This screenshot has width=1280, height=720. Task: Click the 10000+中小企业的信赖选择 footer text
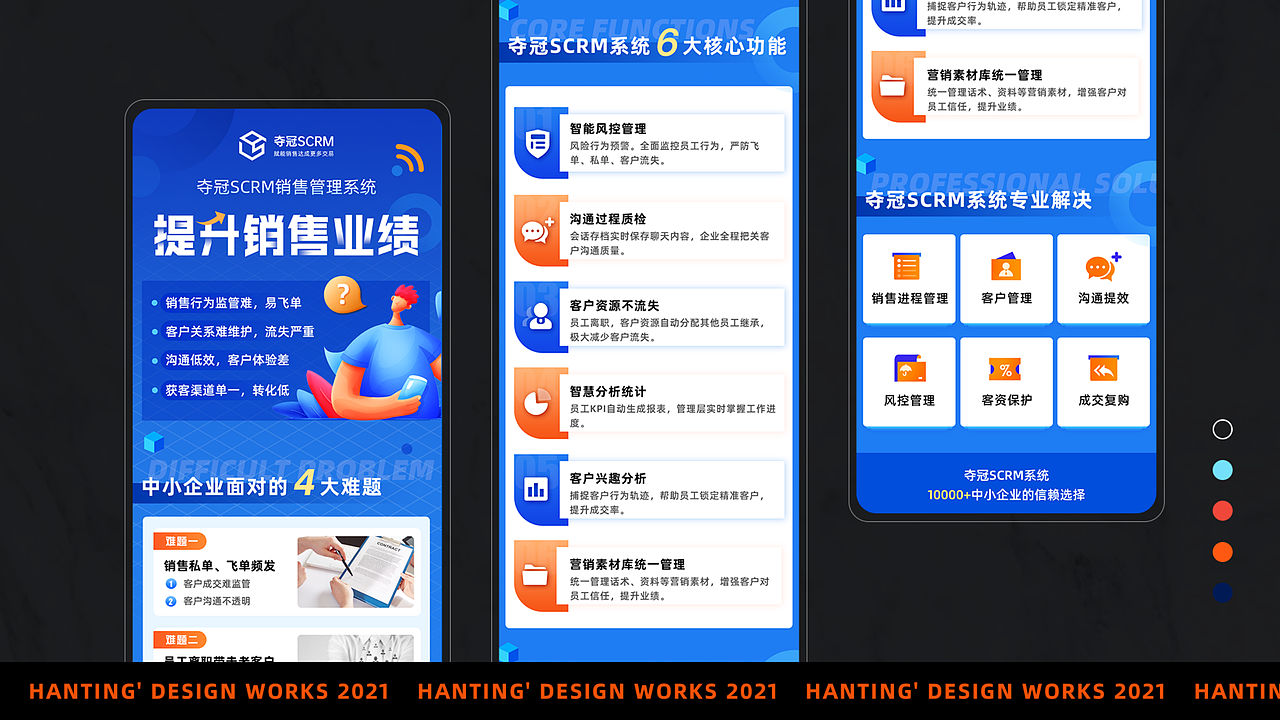(x=1006, y=495)
